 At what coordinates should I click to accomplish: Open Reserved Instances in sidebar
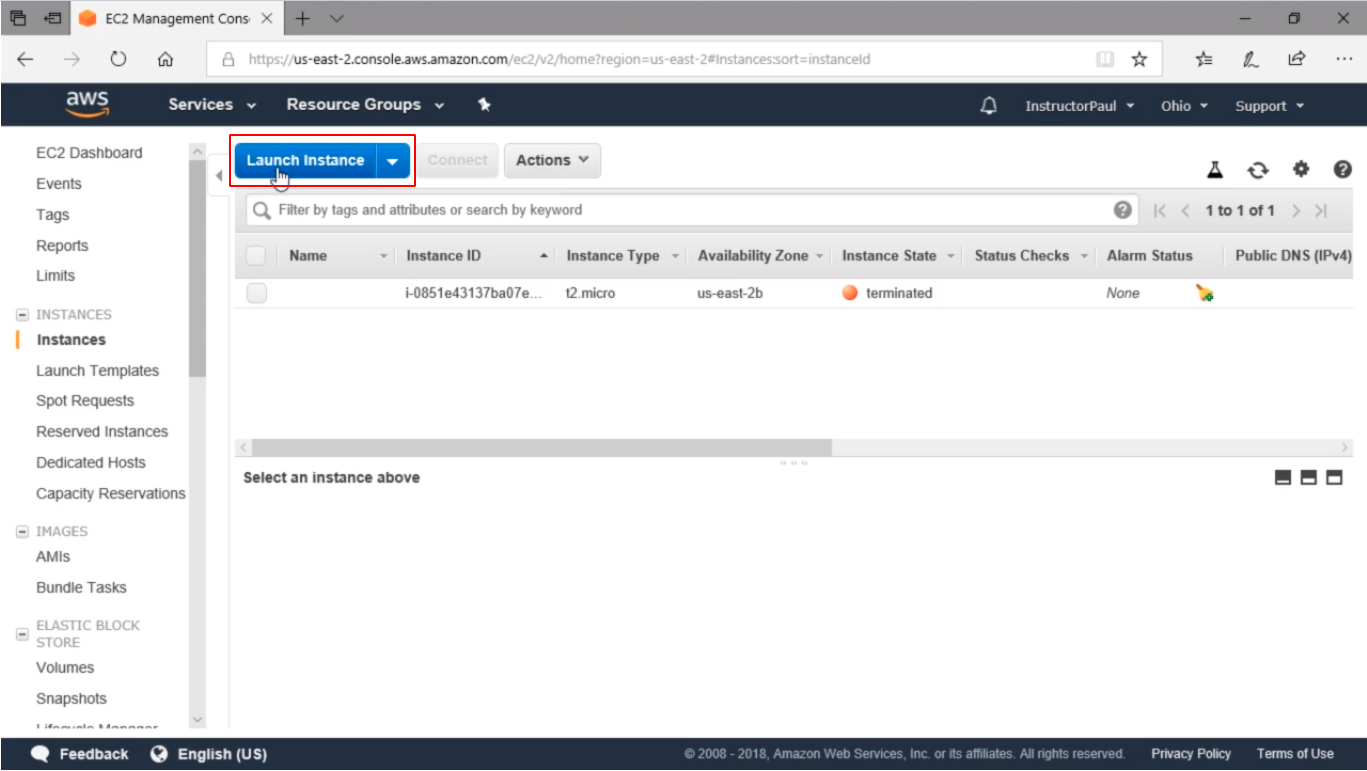click(x=102, y=432)
